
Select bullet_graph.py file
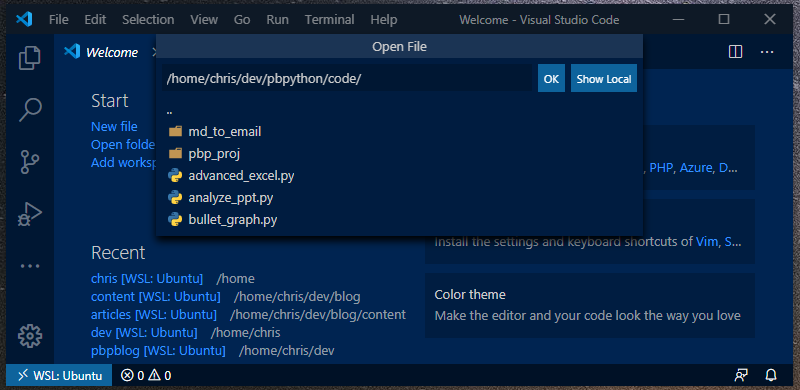click(399, 220)
